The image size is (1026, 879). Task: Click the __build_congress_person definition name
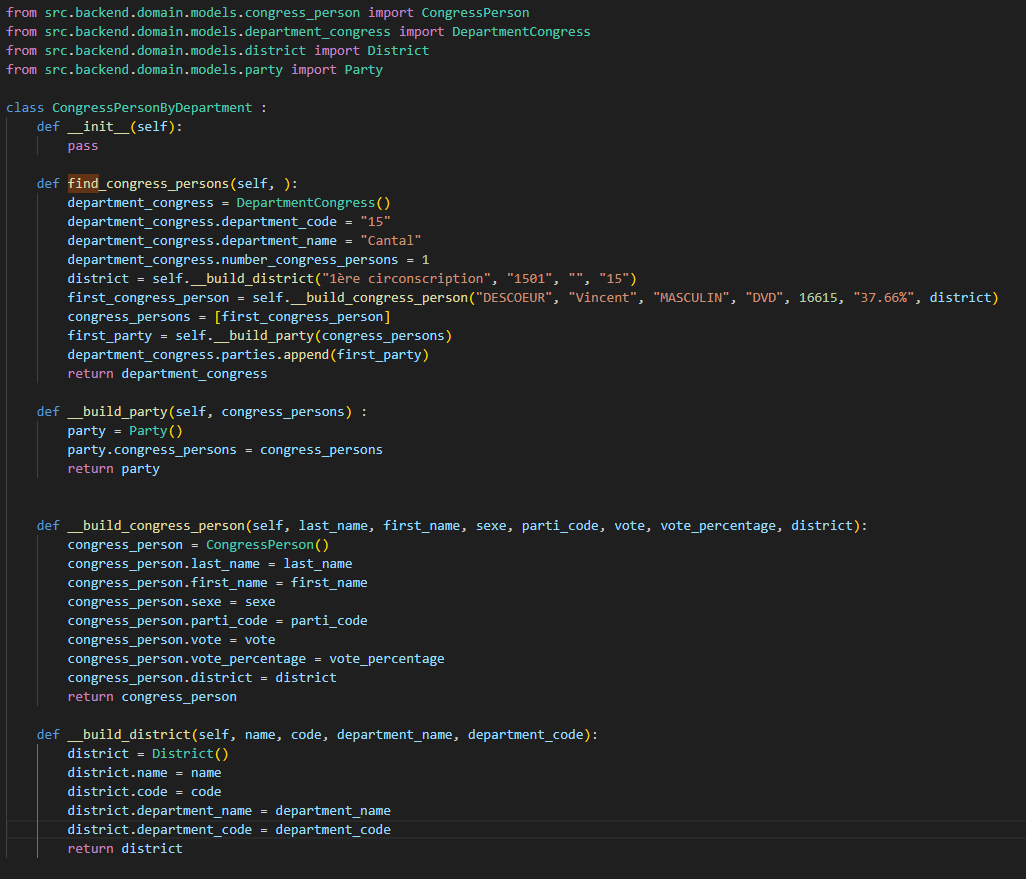click(156, 526)
